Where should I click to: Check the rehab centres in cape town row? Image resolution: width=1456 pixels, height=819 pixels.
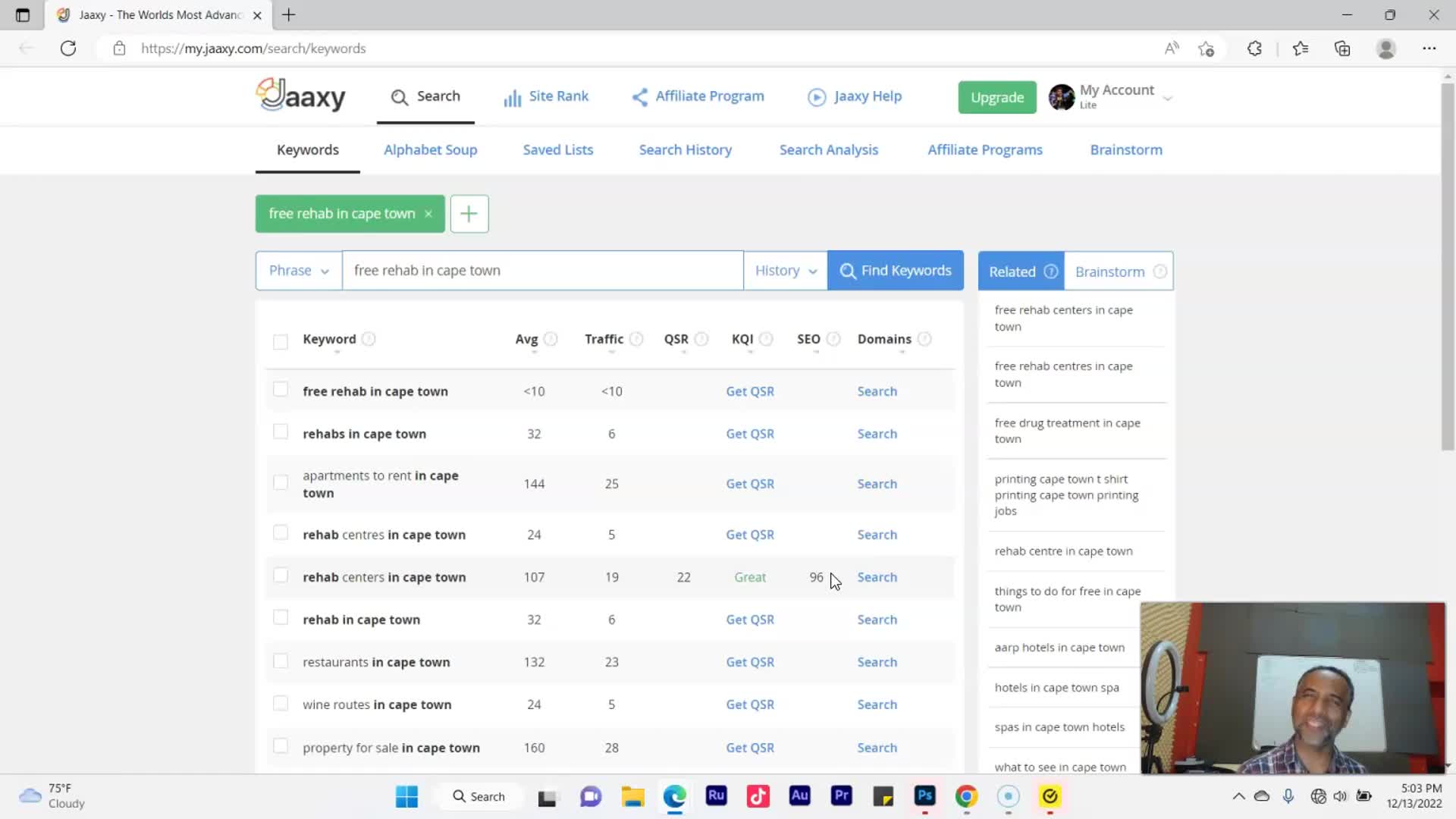tap(281, 532)
